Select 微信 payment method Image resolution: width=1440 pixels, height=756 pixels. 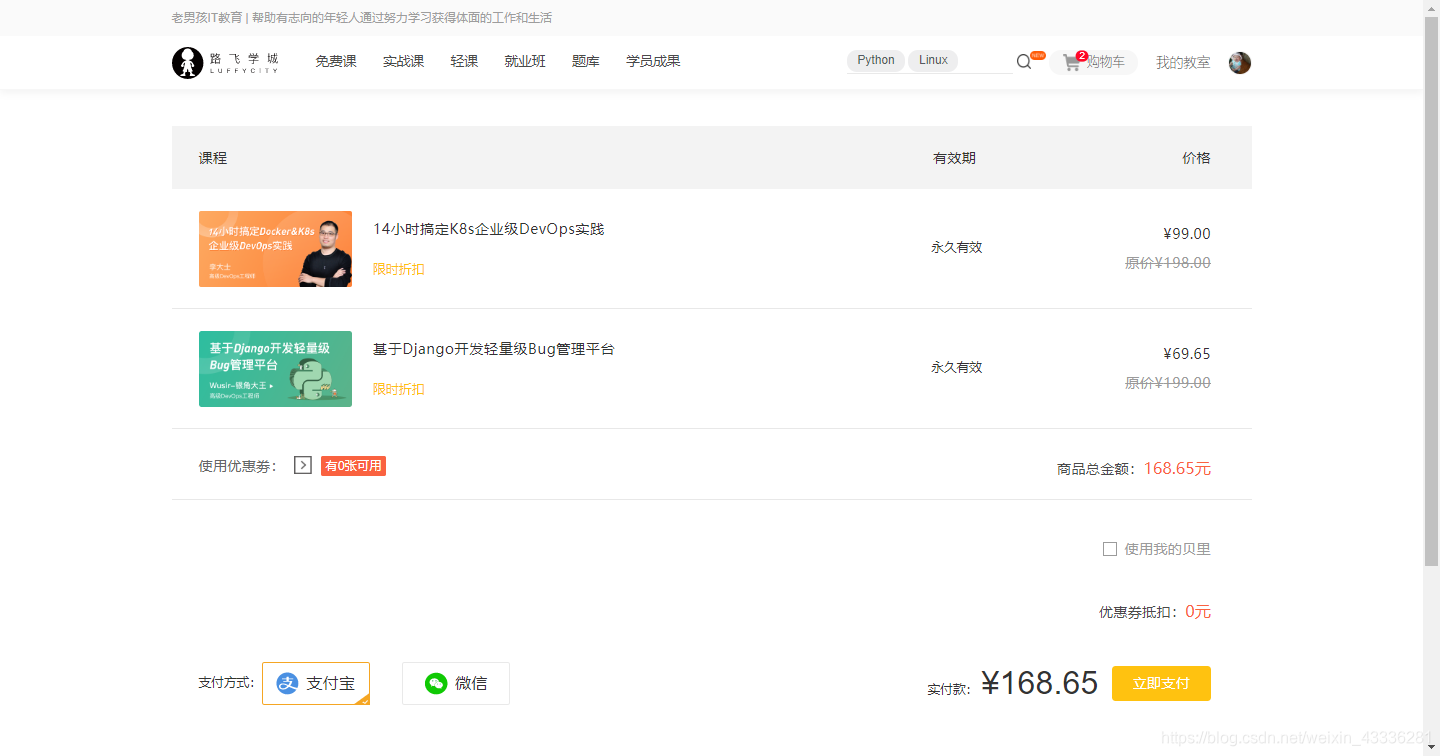click(x=456, y=683)
